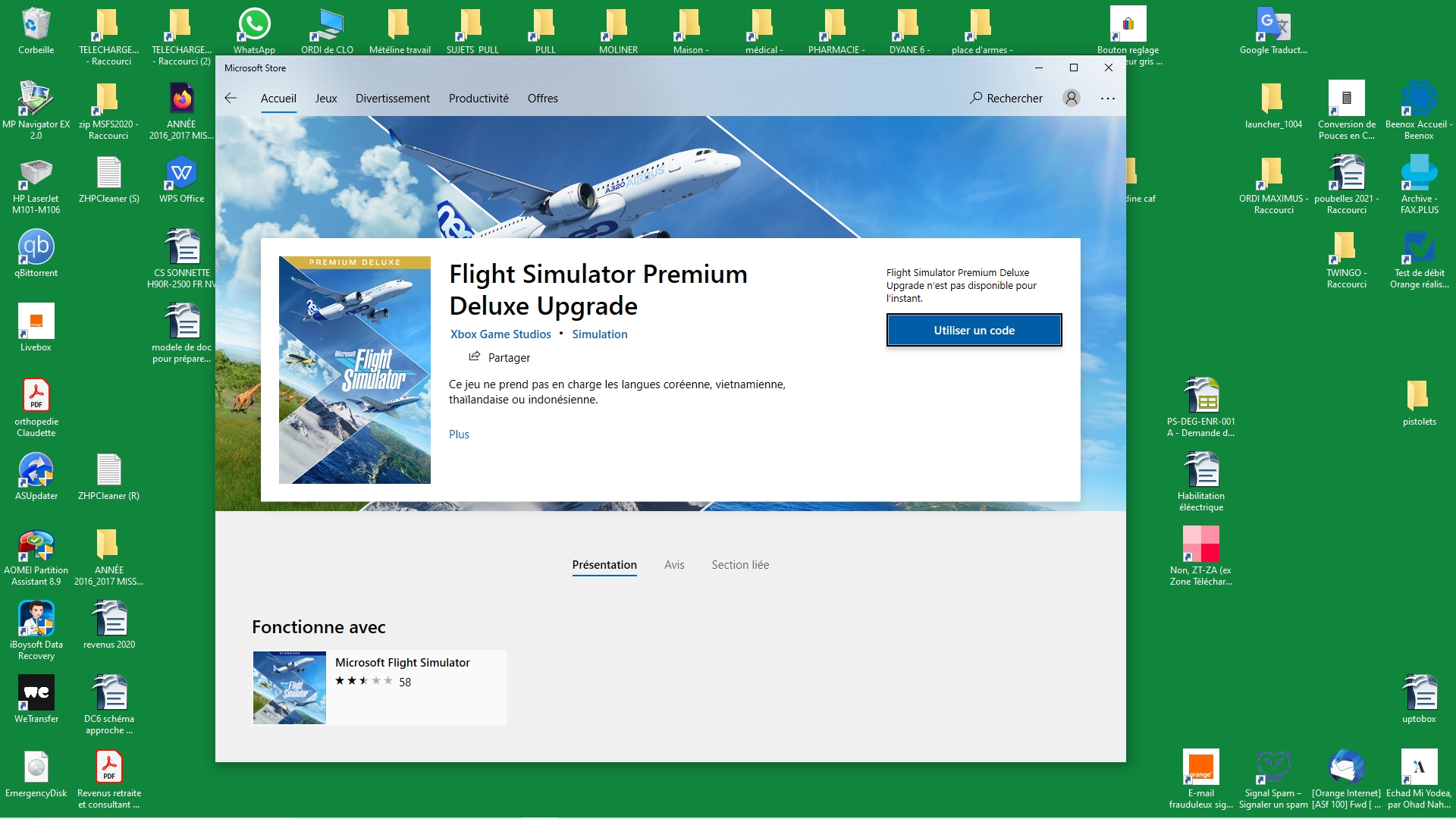Expand the description with Plus link
Viewport: 1456px width, 819px height.
coord(459,434)
